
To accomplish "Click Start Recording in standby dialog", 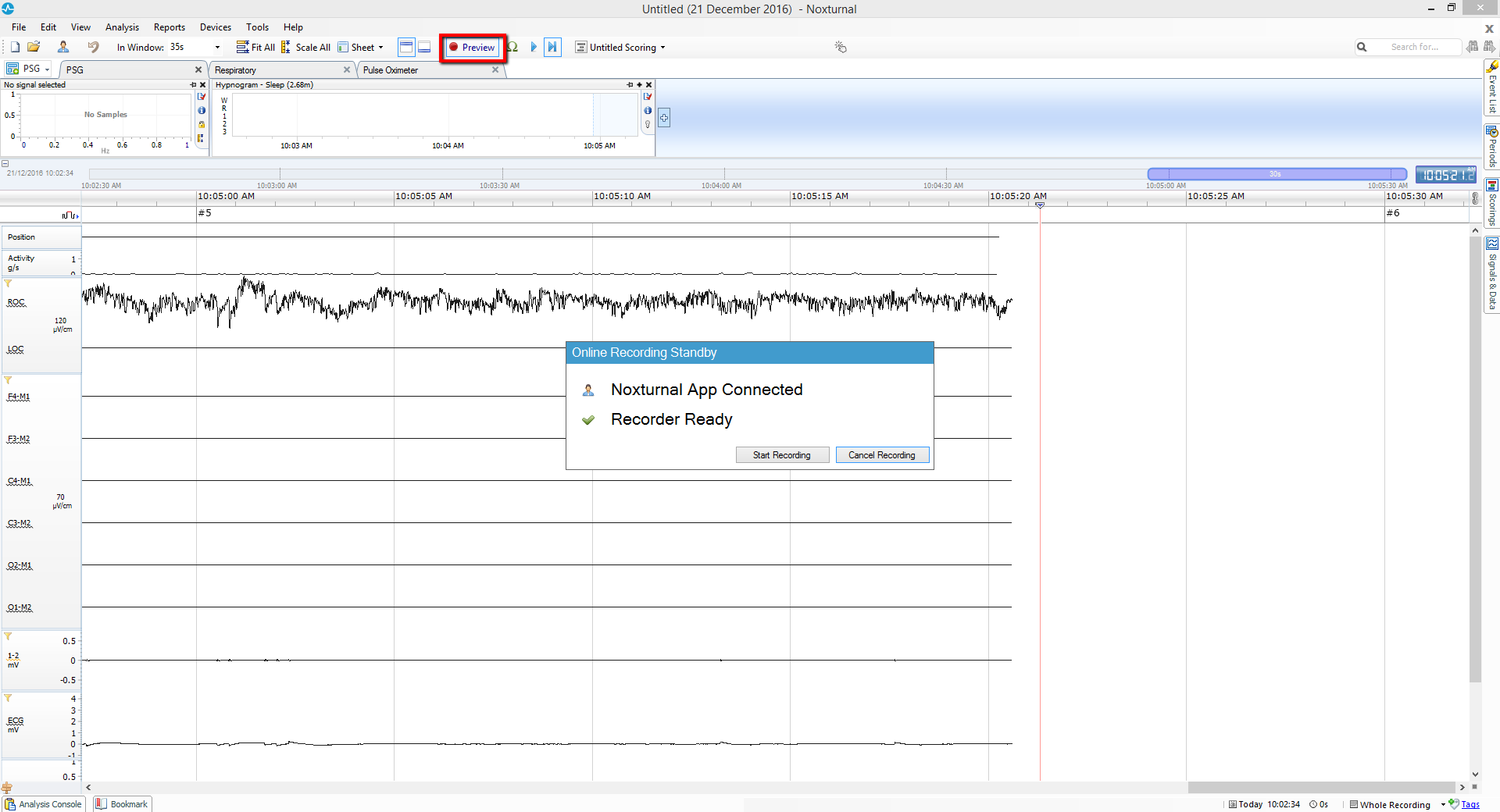I will (x=782, y=455).
